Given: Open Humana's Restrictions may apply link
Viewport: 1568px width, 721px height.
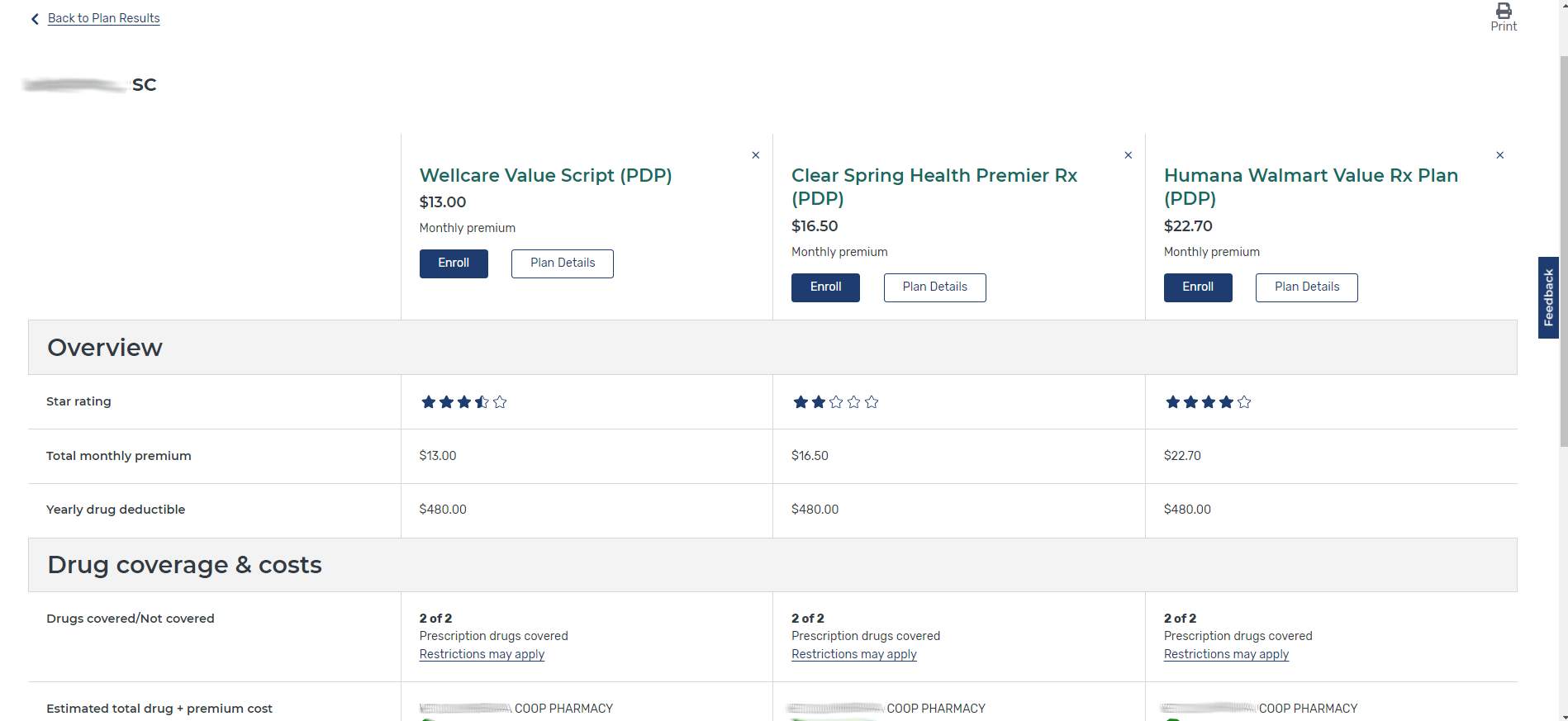Looking at the screenshot, I should [x=1226, y=653].
